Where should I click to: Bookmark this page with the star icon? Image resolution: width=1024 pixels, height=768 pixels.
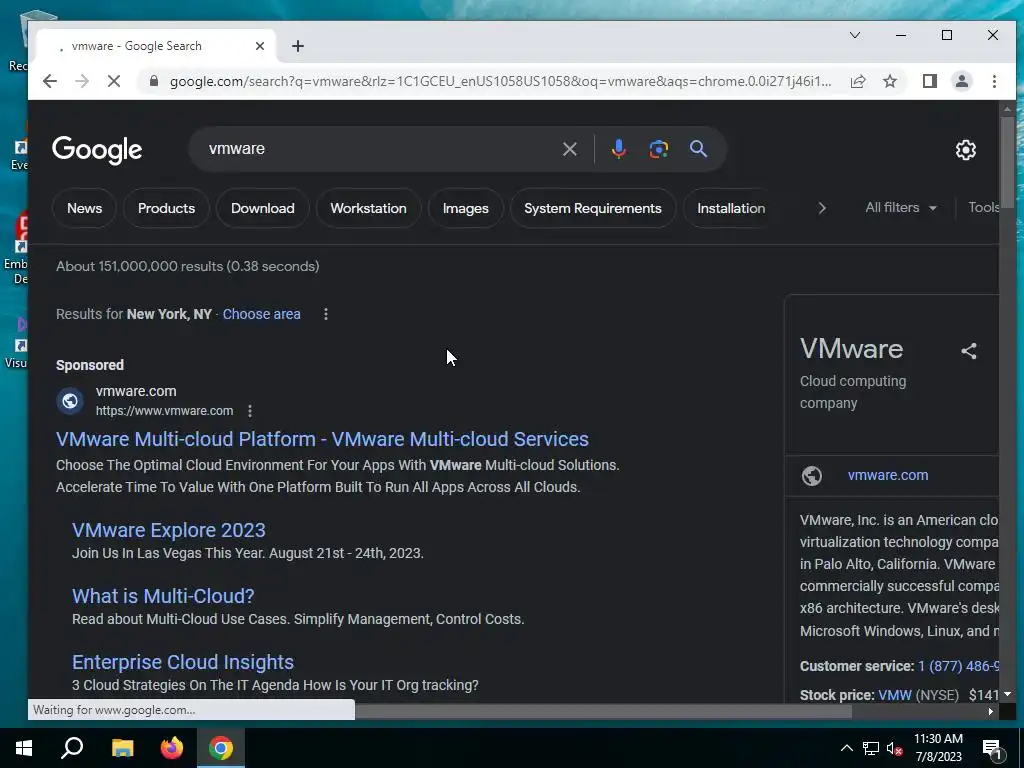(889, 81)
